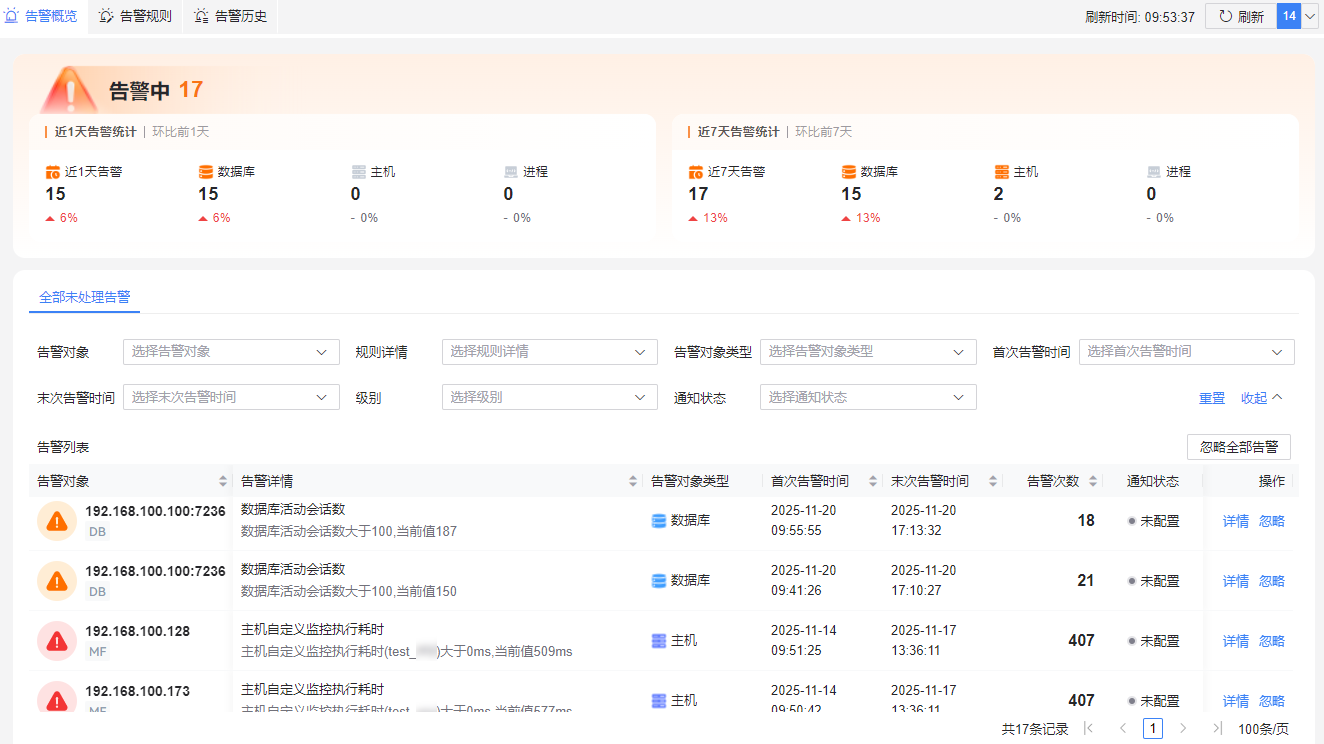Sort by 告警详情 column
The width and height of the screenshot is (1324, 744).
[633, 481]
